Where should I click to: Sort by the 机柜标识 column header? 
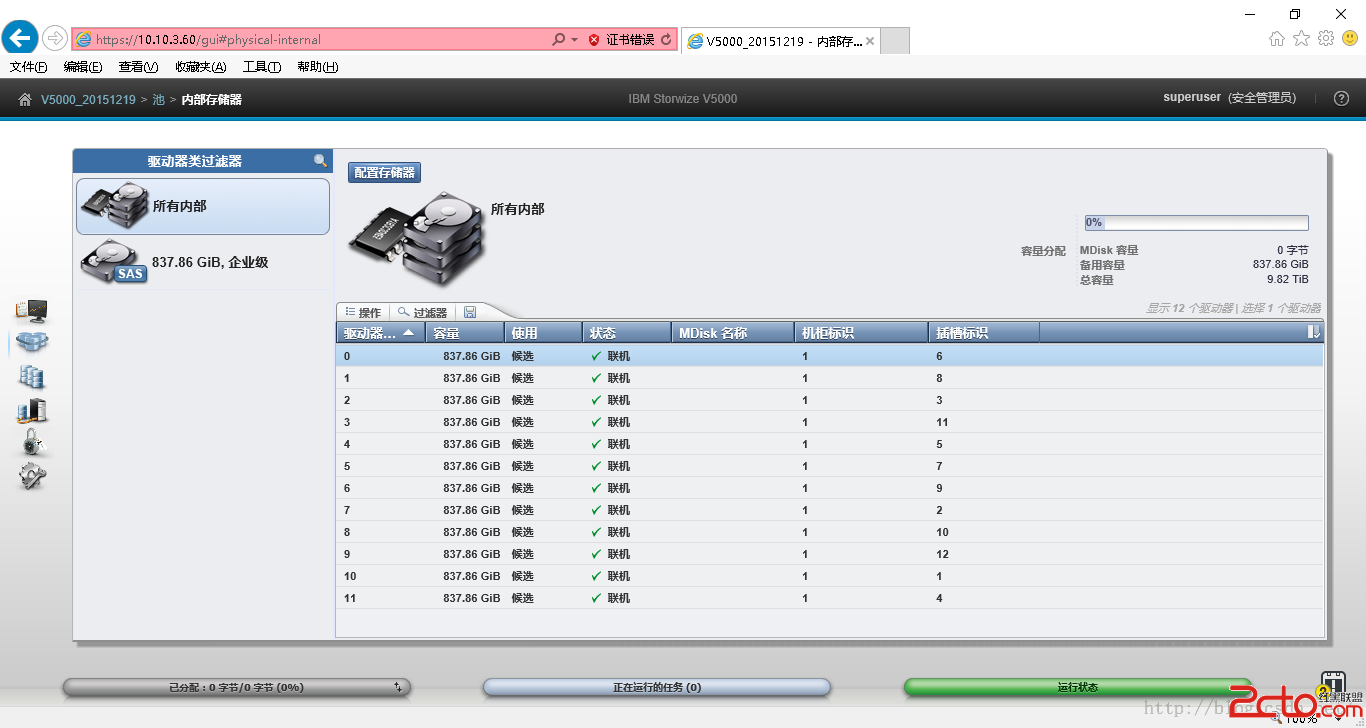[861, 333]
